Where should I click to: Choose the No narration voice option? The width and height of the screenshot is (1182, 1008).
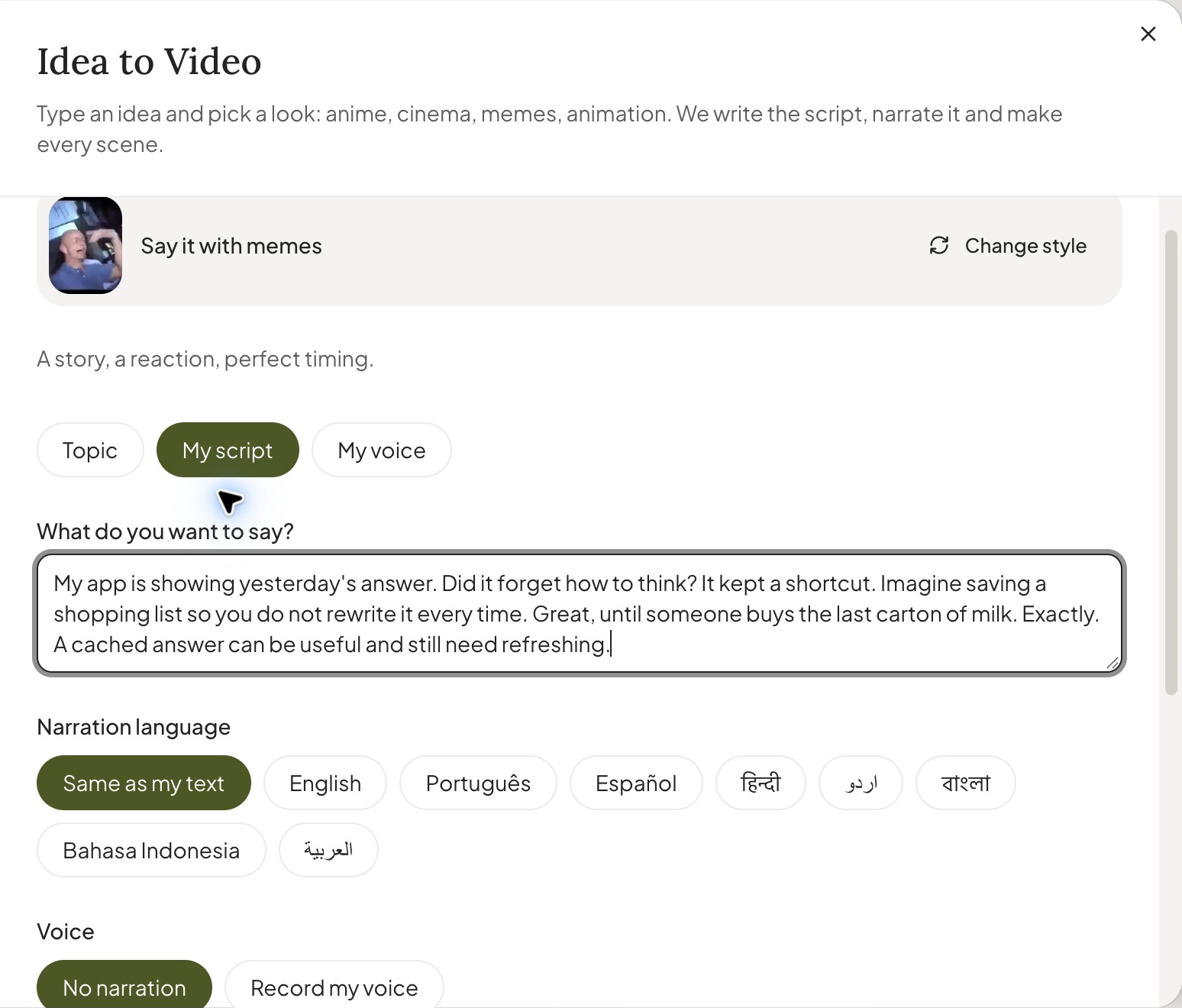(124, 984)
